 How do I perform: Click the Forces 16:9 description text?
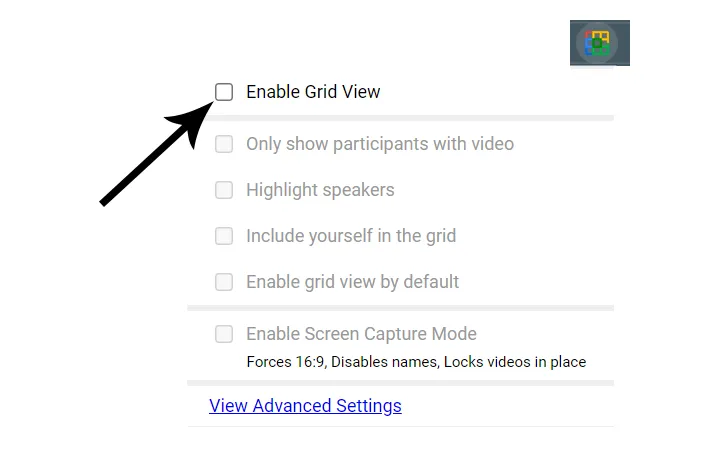(x=416, y=362)
